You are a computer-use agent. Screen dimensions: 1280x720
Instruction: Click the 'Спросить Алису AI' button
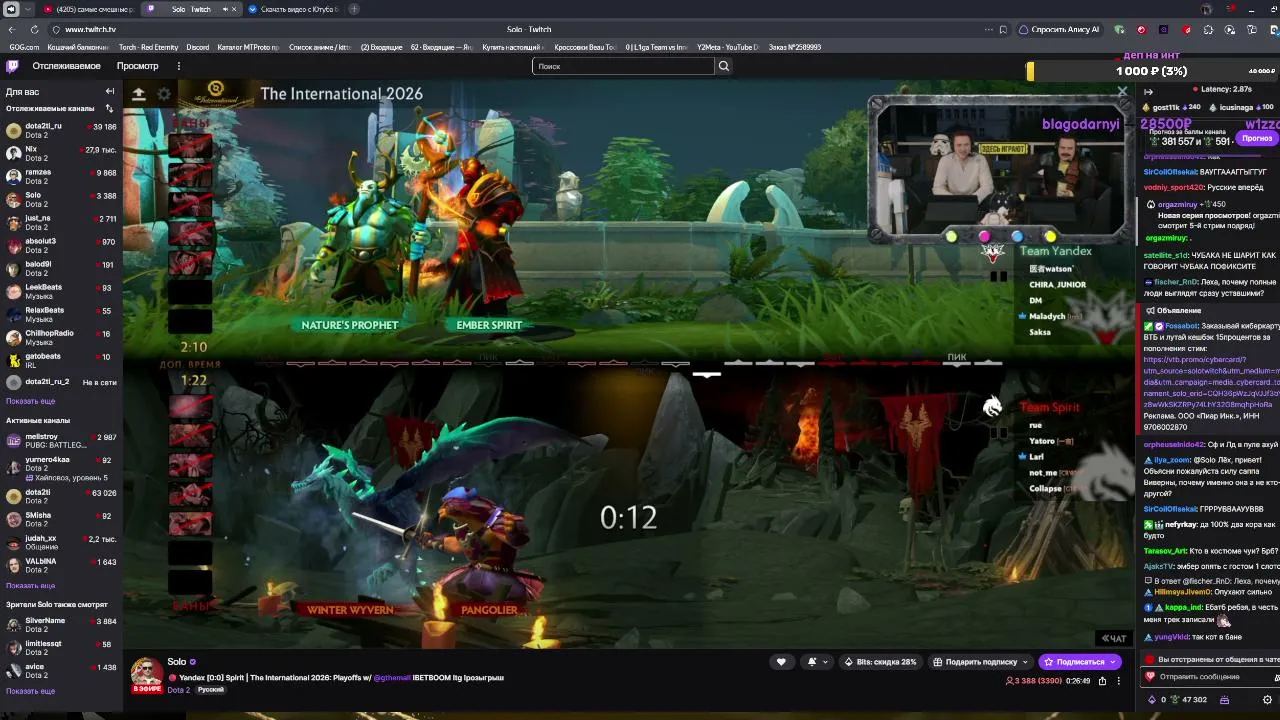click(x=1059, y=29)
